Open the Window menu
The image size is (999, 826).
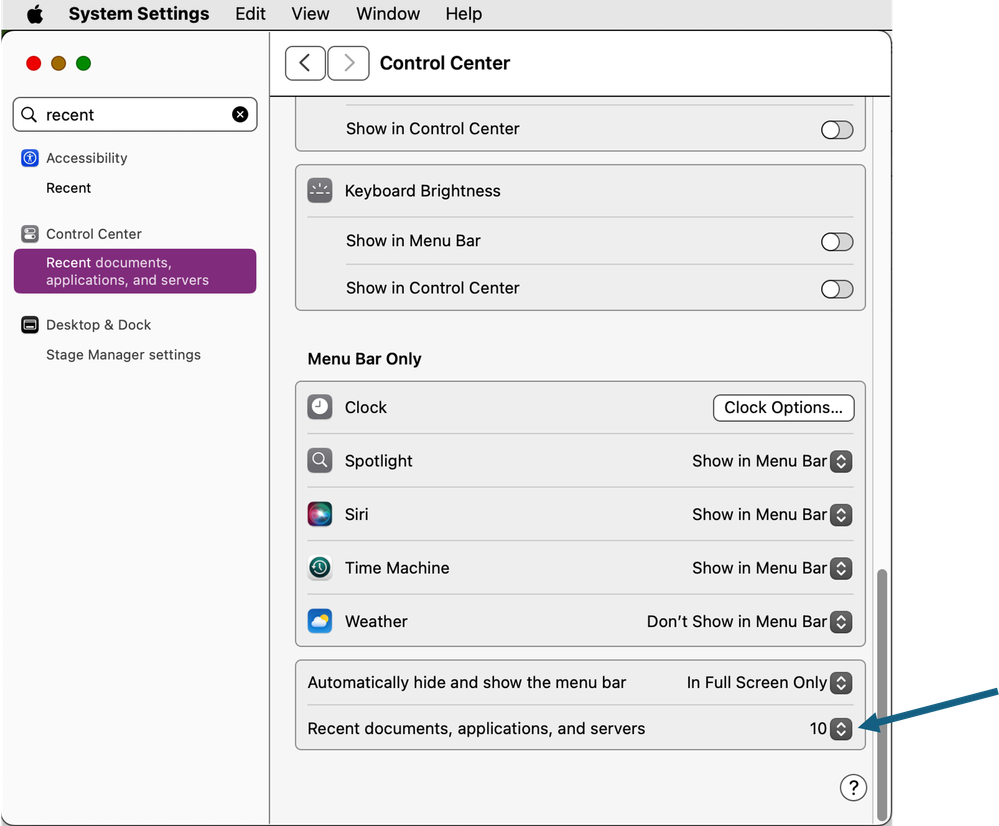(x=388, y=14)
